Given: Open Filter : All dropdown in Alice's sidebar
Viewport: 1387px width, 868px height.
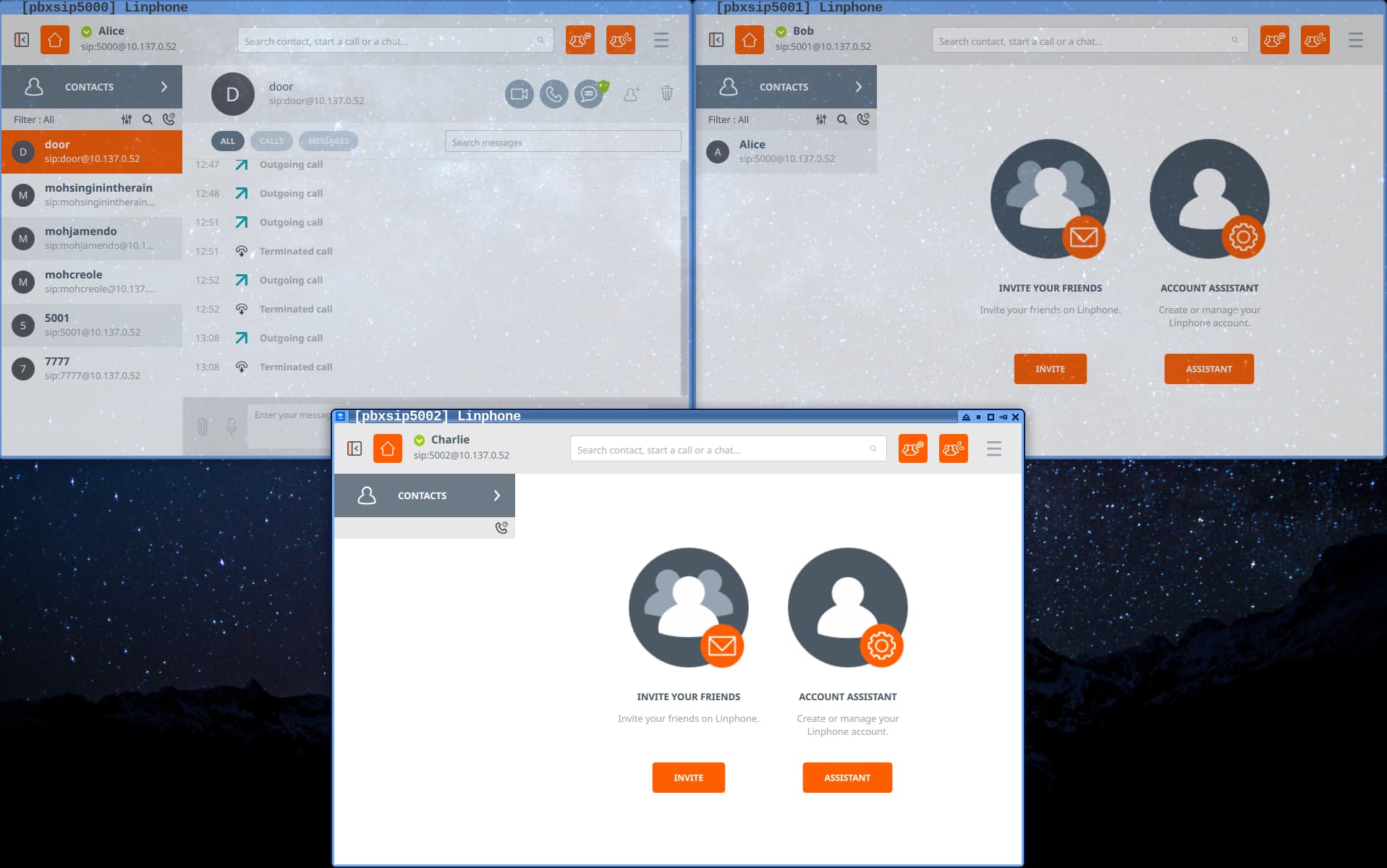Looking at the screenshot, I should pos(34,119).
